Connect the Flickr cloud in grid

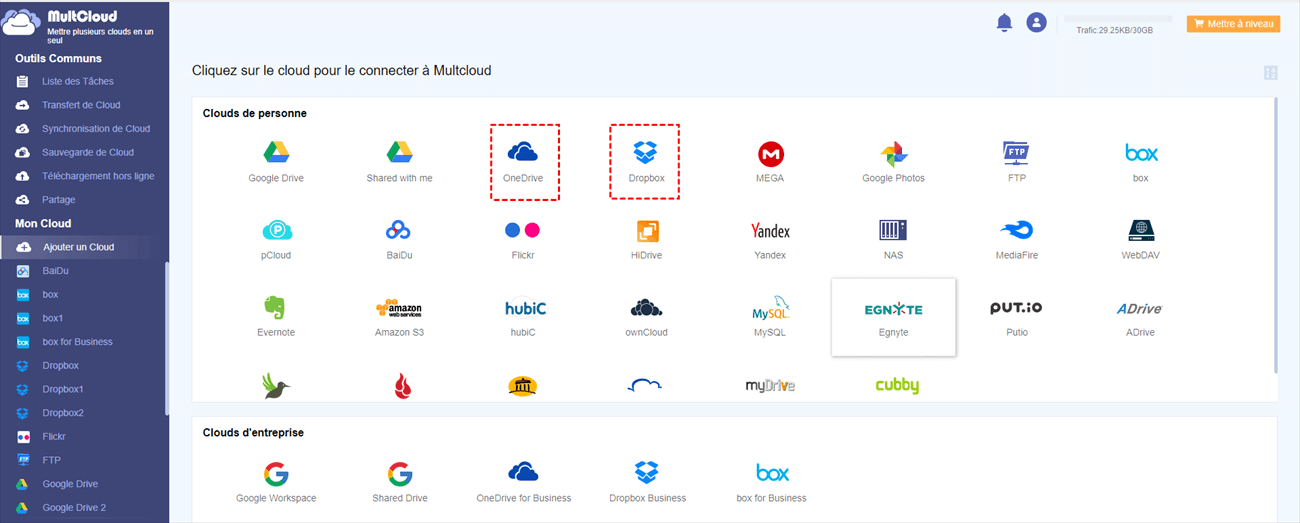click(x=523, y=239)
